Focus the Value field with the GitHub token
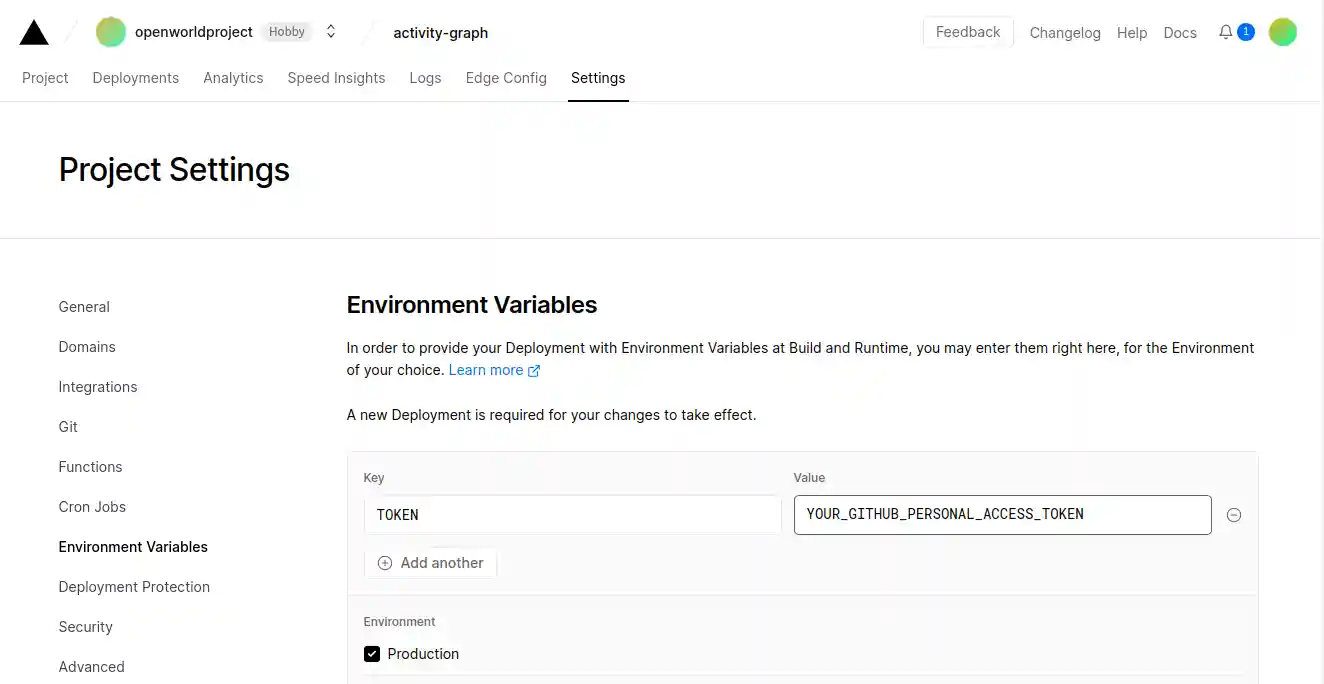 (1002, 515)
